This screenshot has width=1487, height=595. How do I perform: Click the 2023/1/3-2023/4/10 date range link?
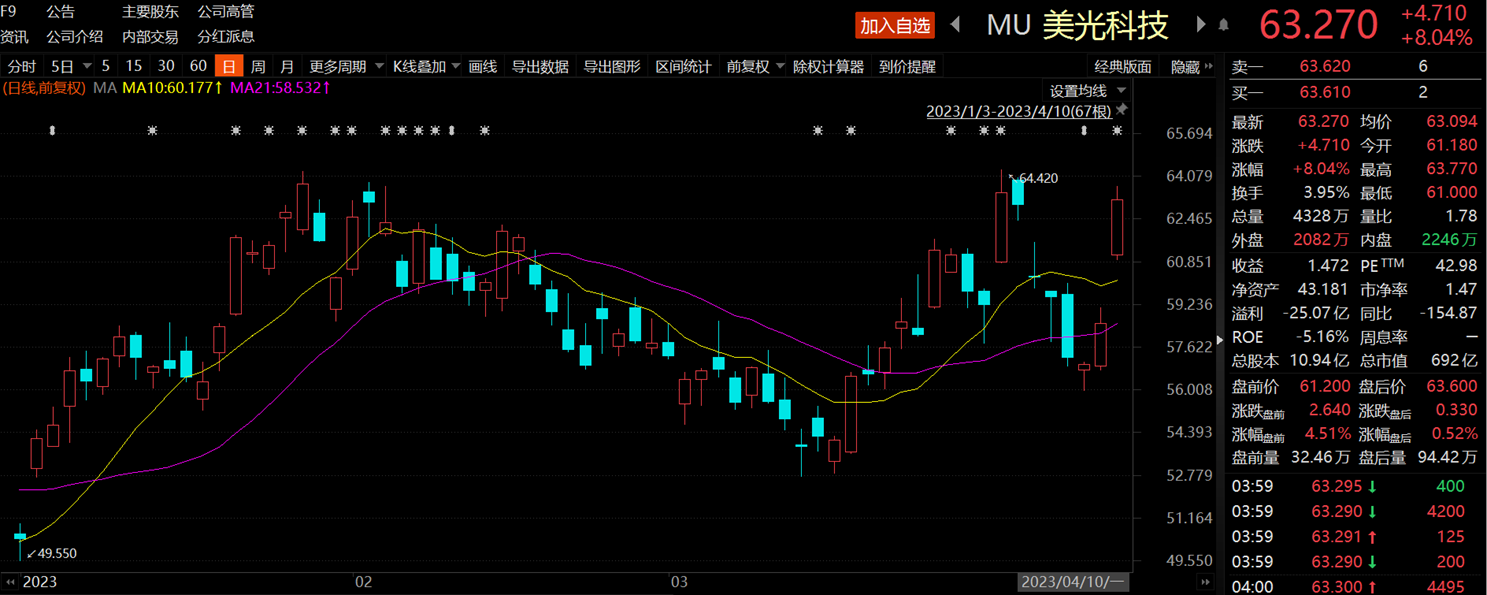[x=1018, y=111]
